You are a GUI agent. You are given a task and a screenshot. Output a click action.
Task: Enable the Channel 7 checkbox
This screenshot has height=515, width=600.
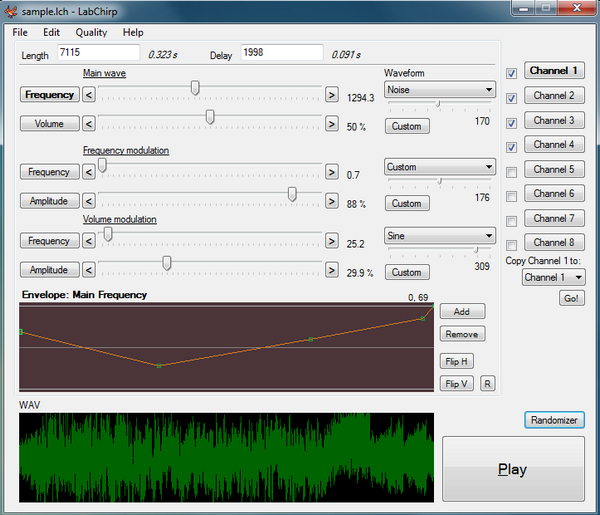pyautogui.click(x=511, y=221)
